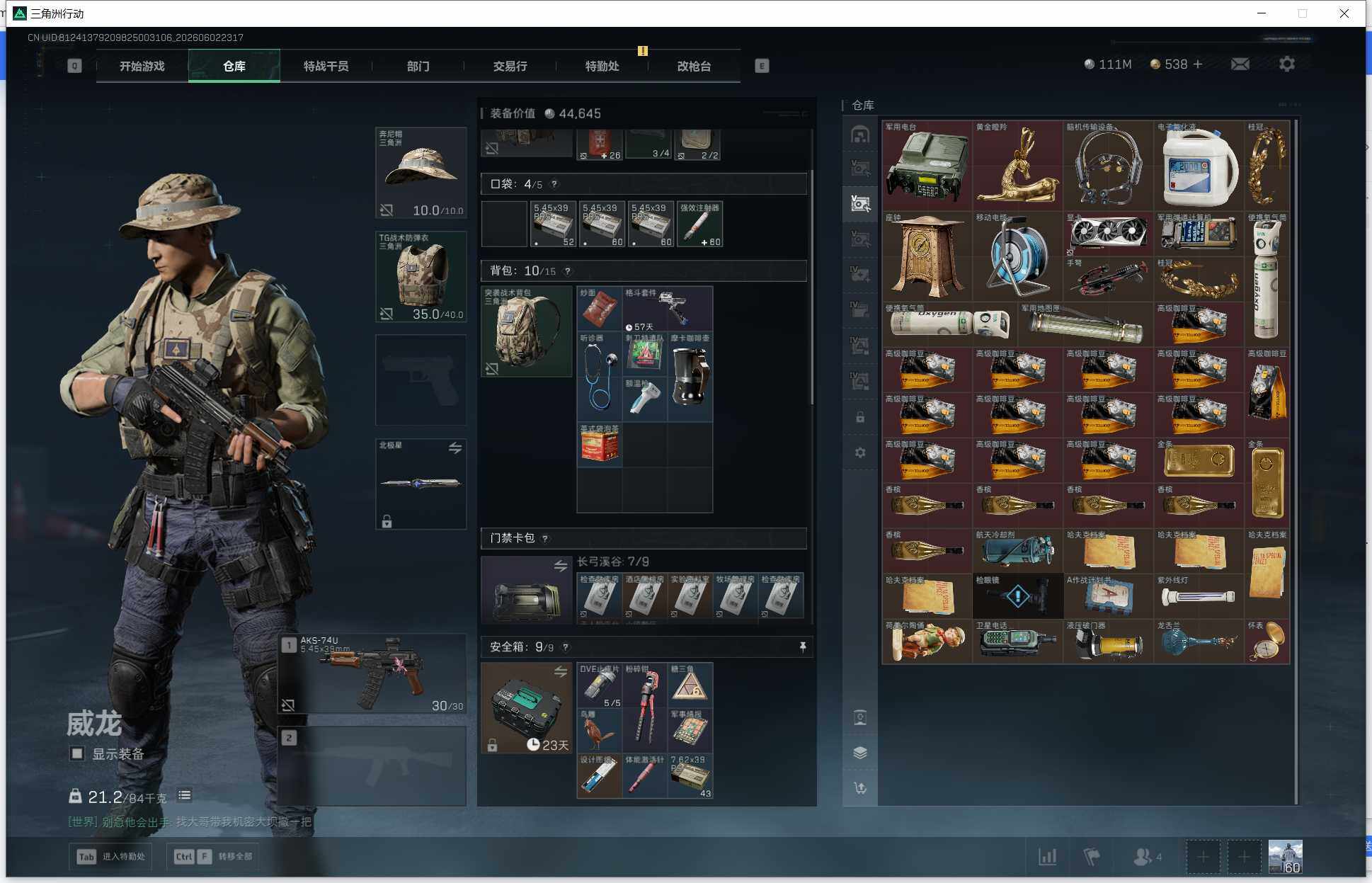Select the 紫外线灯 item in stash
Viewport: 1372px width, 883px height.
[1199, 596]
